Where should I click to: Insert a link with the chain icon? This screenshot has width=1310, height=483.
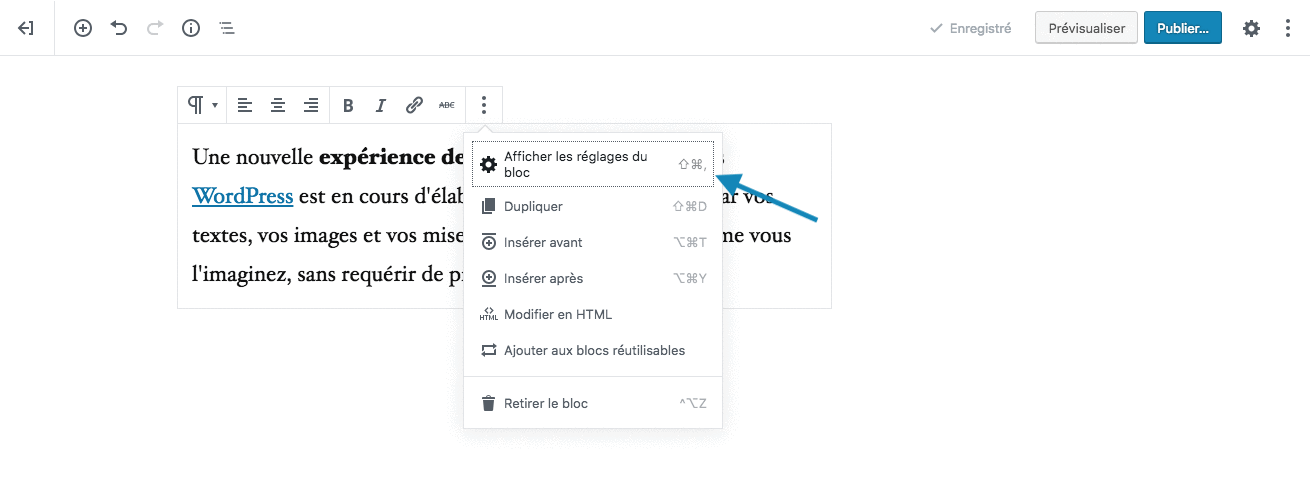tap(414, 105)
